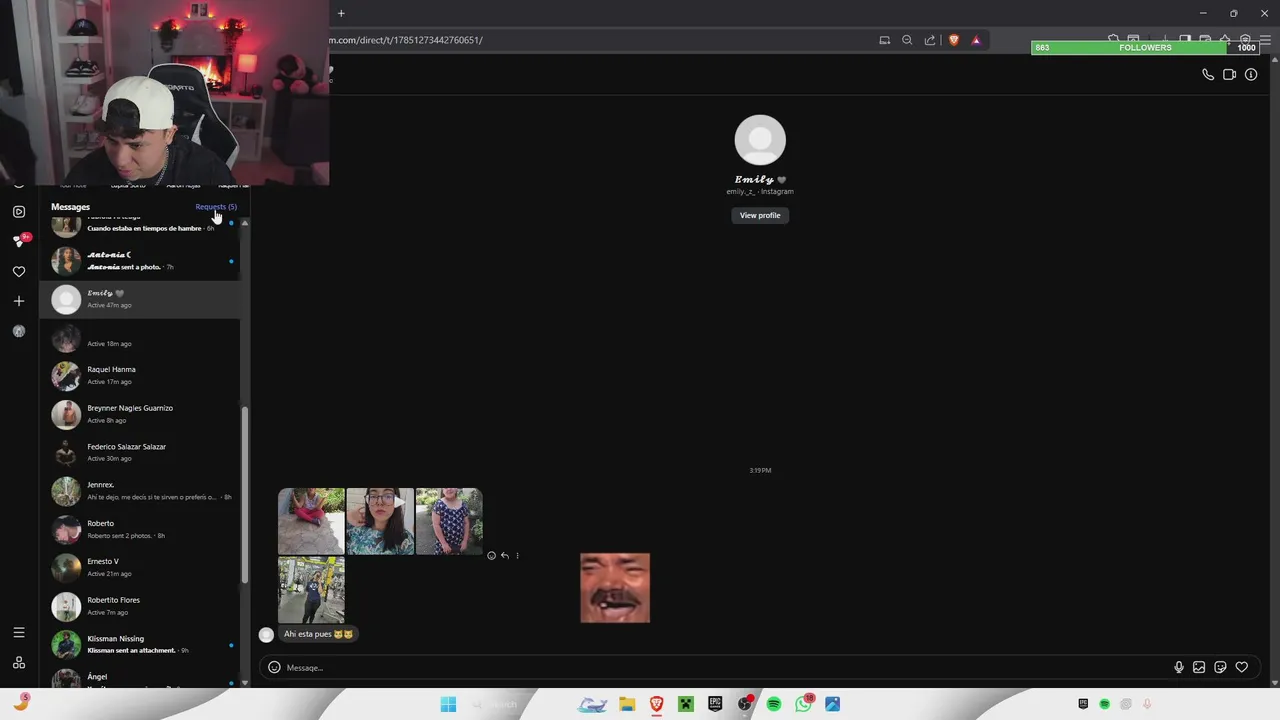Click messages list scroll up arrow
1280x720 pixels.
tap(245, 223)
